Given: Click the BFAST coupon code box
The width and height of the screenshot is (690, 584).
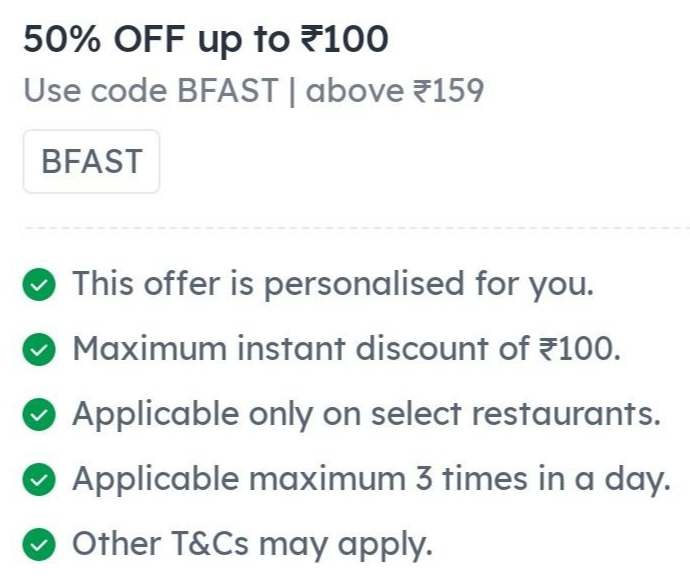Looking at the screenshot, I should [91, 161].
